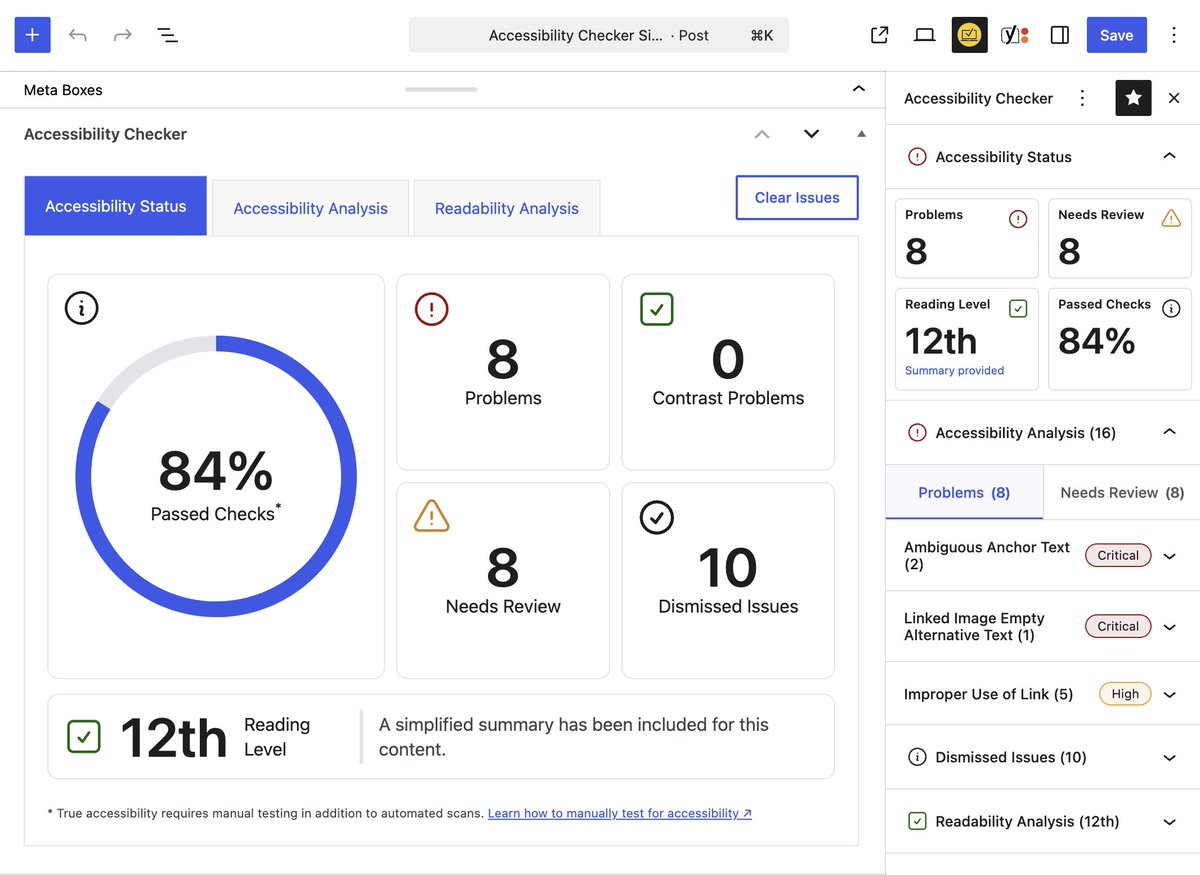Click the info icon in sidebar Passed Checks tile
The image size is (1200, 875).
point(1171,309)
